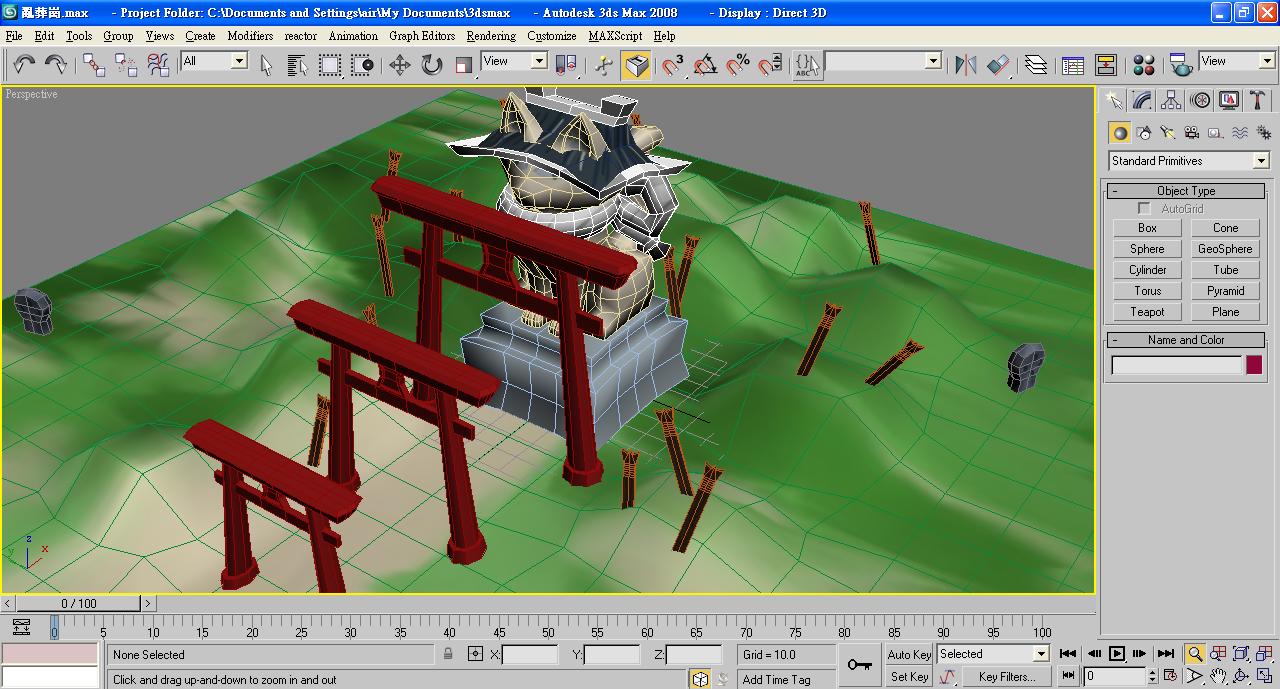The image size is (1280, 689).
Task: Activate the Select and Rotate tool
Action: click(431, 65)
